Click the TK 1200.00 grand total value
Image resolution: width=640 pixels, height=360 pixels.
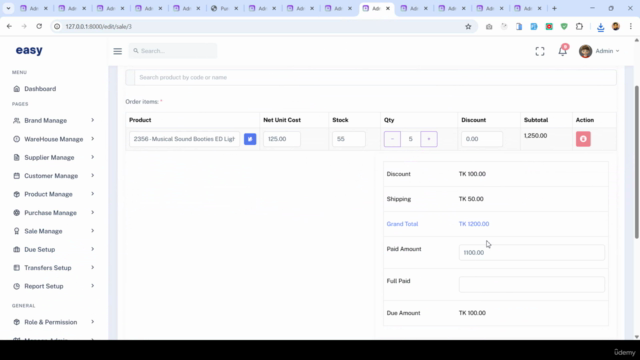click(474, 224)
